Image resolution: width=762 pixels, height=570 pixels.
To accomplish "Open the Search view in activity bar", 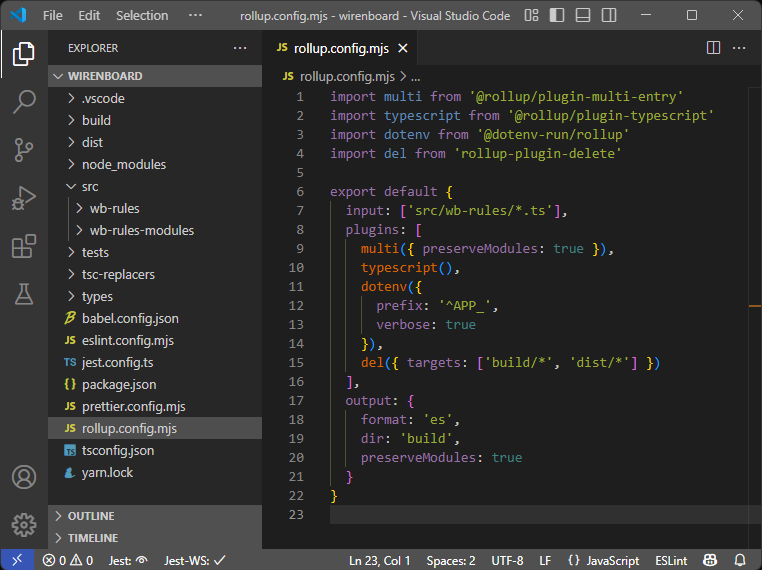I will click(x=24, y=101).
